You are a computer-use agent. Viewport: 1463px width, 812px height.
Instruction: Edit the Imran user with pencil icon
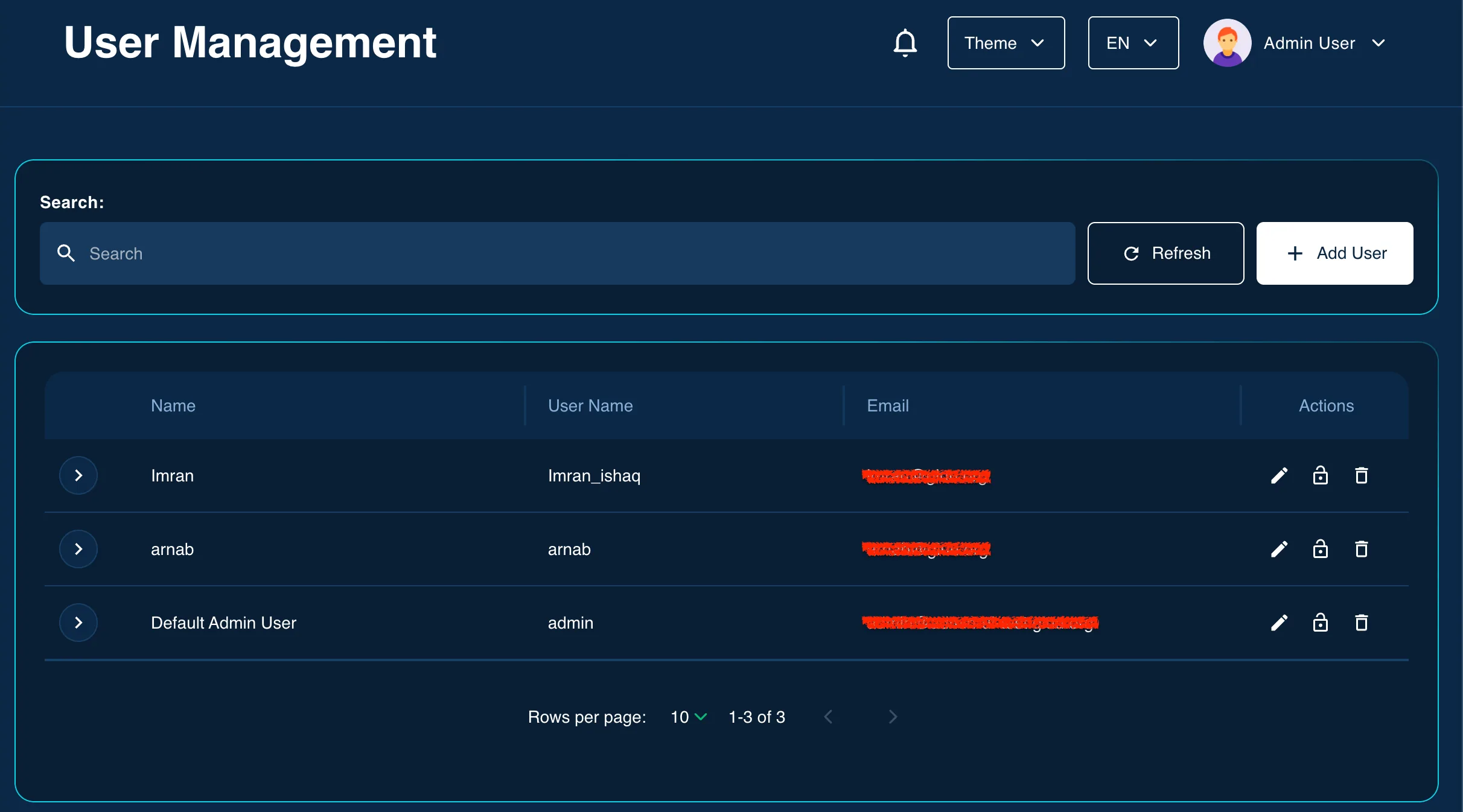[x=1279, y=475]
